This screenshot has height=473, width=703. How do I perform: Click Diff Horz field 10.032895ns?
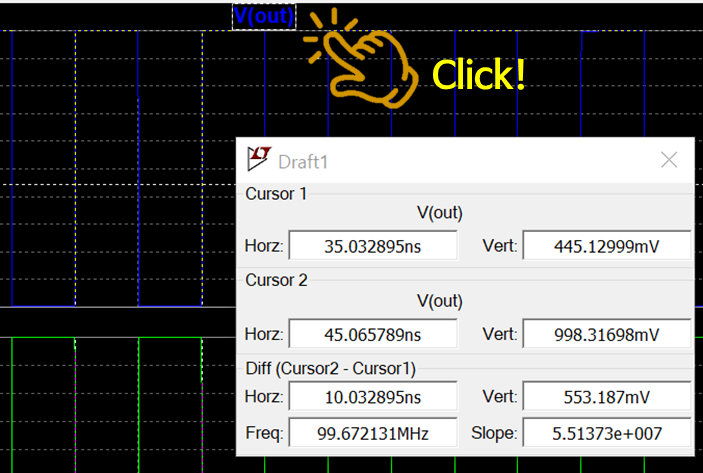(373, 396)
